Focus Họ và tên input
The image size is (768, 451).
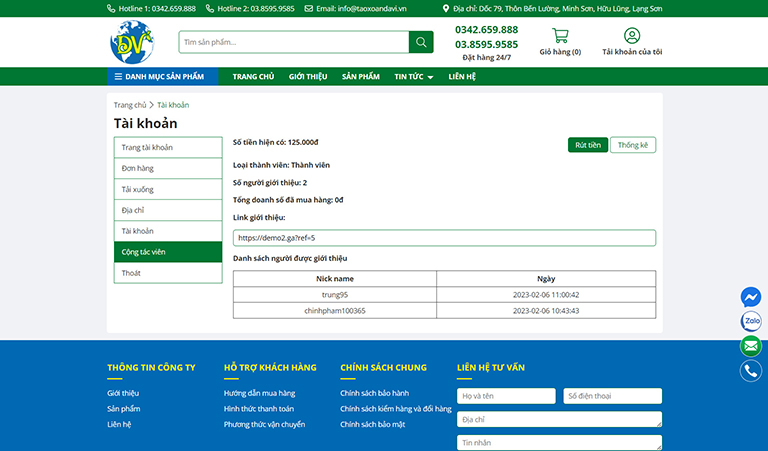pyautogui.click(x=506, y=396)
